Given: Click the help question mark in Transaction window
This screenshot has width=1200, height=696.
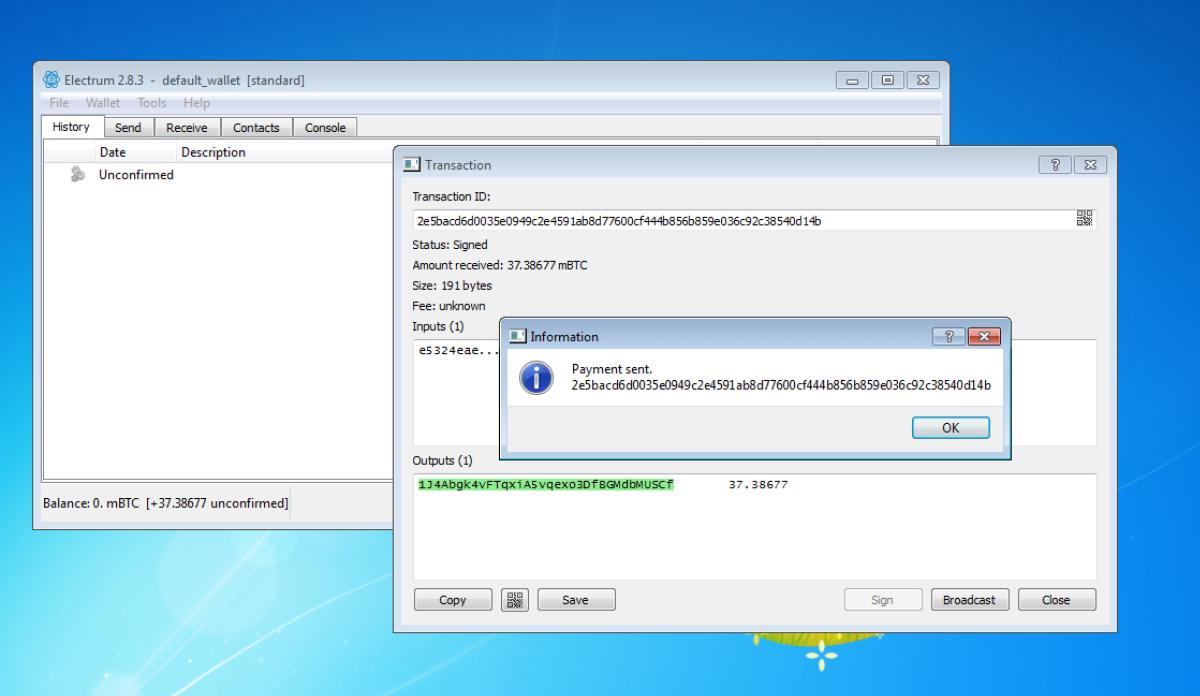Looking at the screenshot, I should [x=1054, y=165].
